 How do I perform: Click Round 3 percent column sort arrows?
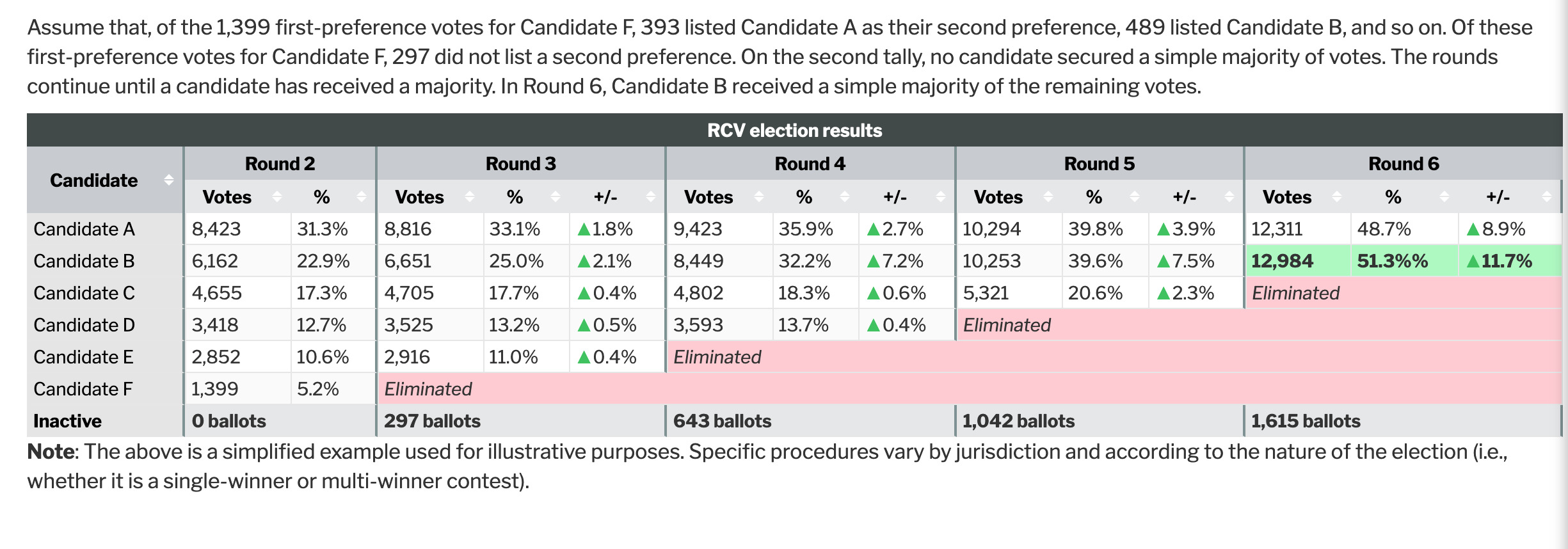click(556, 196)
